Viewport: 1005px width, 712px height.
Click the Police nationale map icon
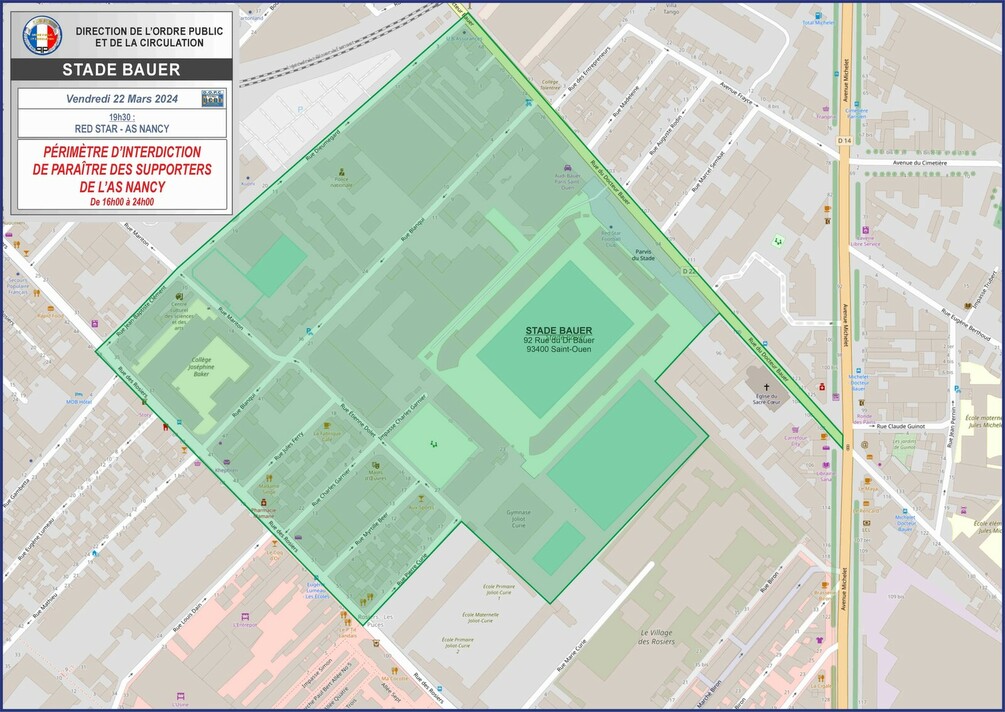tap(342, 172)
